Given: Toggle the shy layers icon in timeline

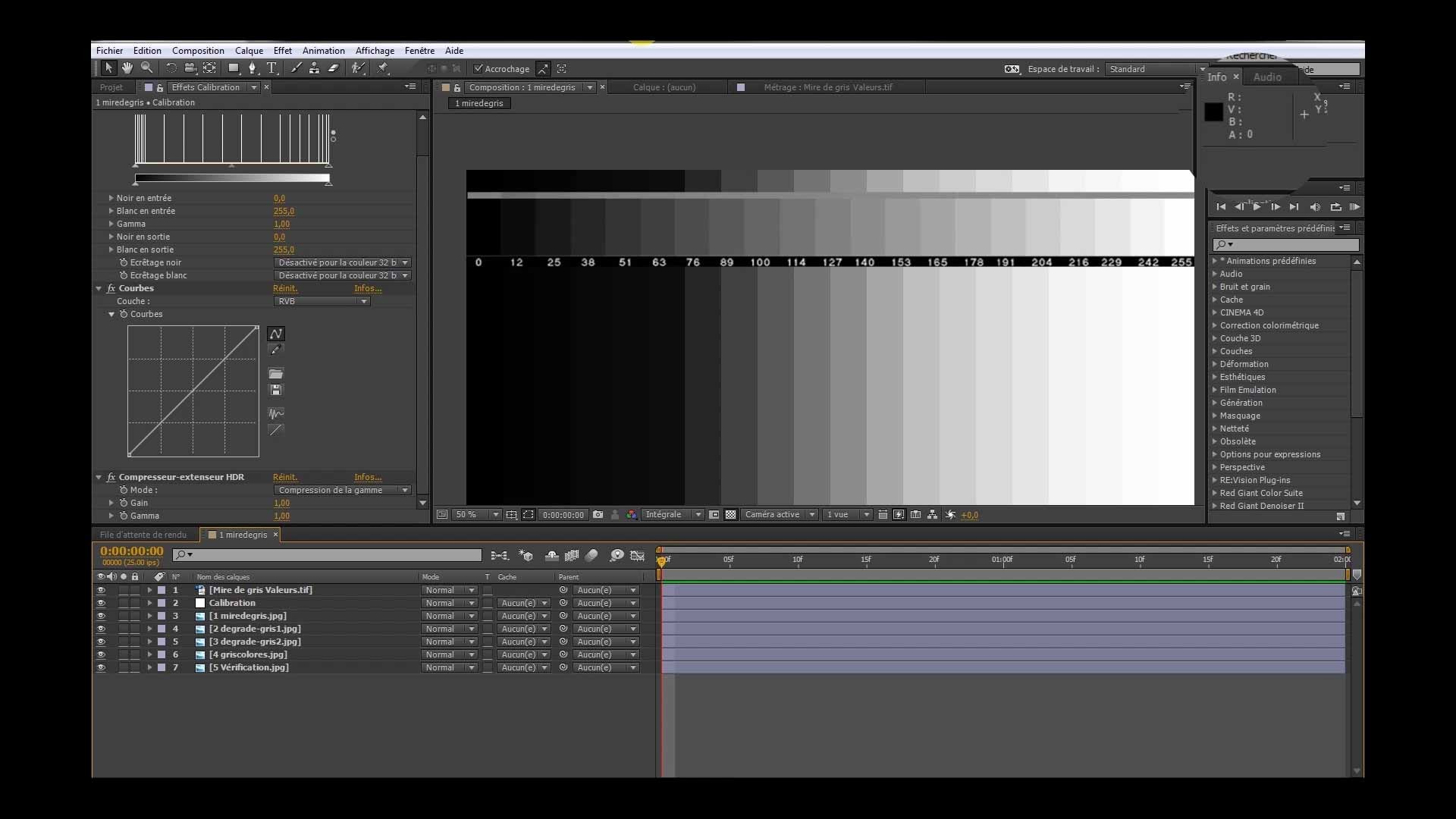Looking at the screenshot, I should tap(552, 556).
